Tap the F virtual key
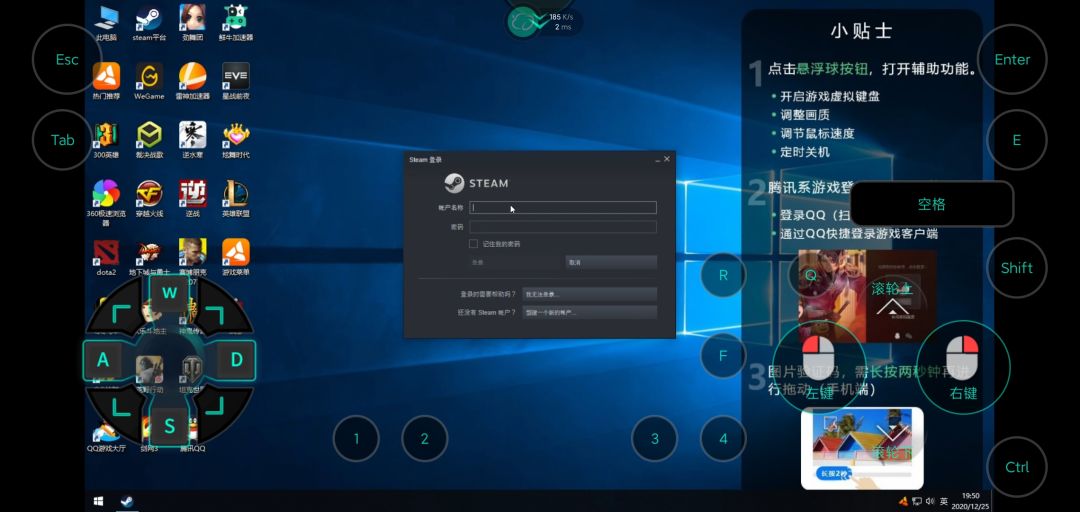Image resolution: width=1080 pixels, height=512 pixels. 723,356
